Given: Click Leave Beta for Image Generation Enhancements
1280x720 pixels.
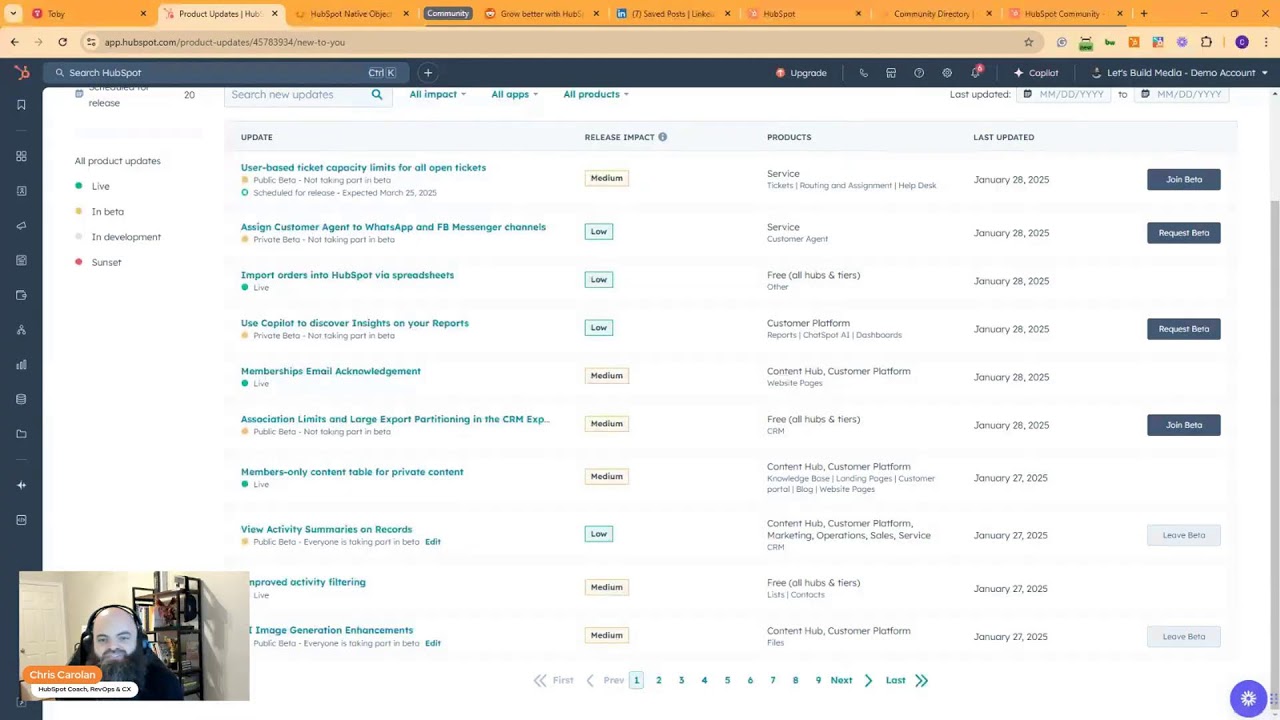Looking at the screenshot, I should click(x=1183, y=636).
